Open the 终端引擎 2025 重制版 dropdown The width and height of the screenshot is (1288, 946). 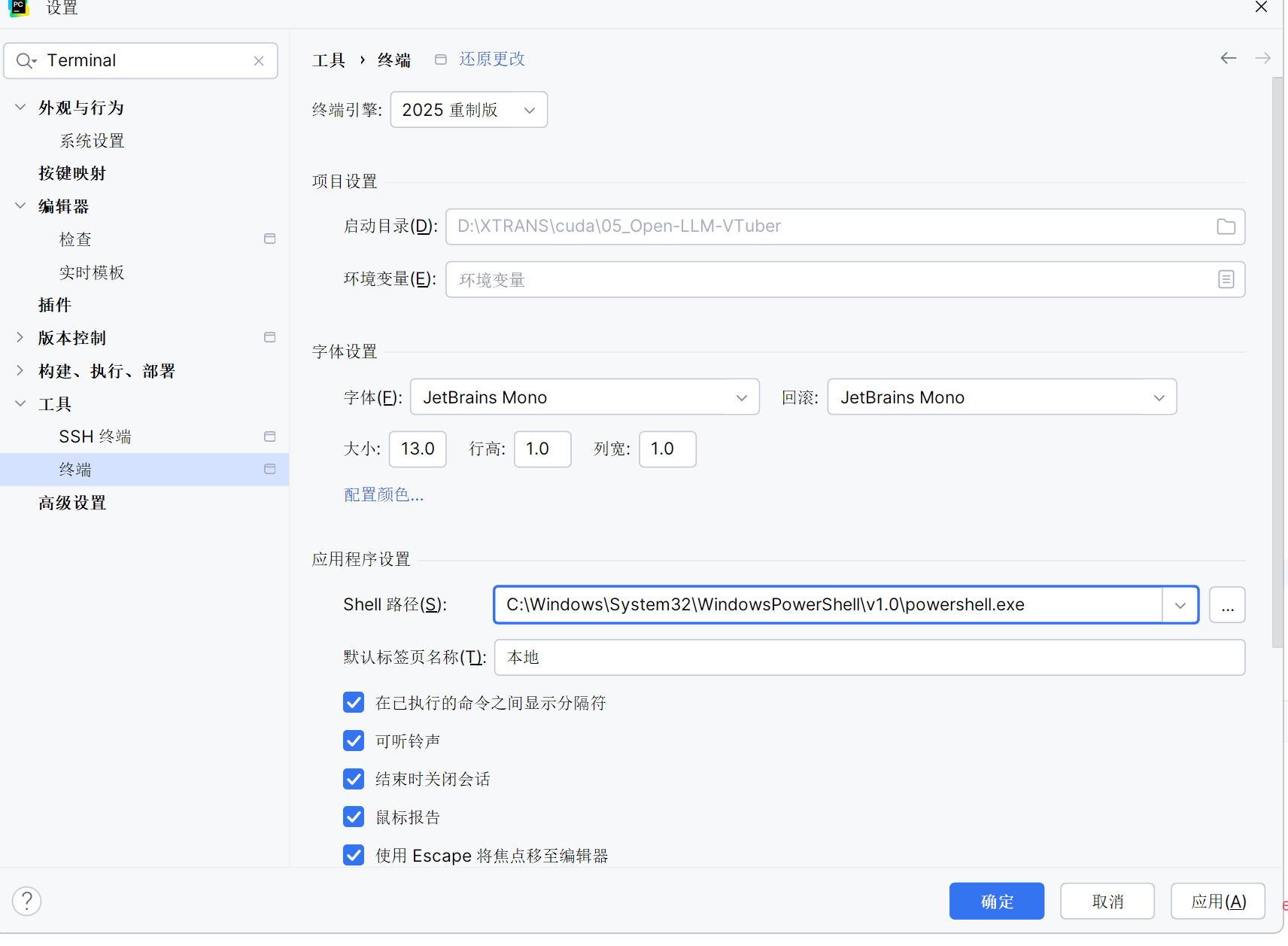point(469,110)
